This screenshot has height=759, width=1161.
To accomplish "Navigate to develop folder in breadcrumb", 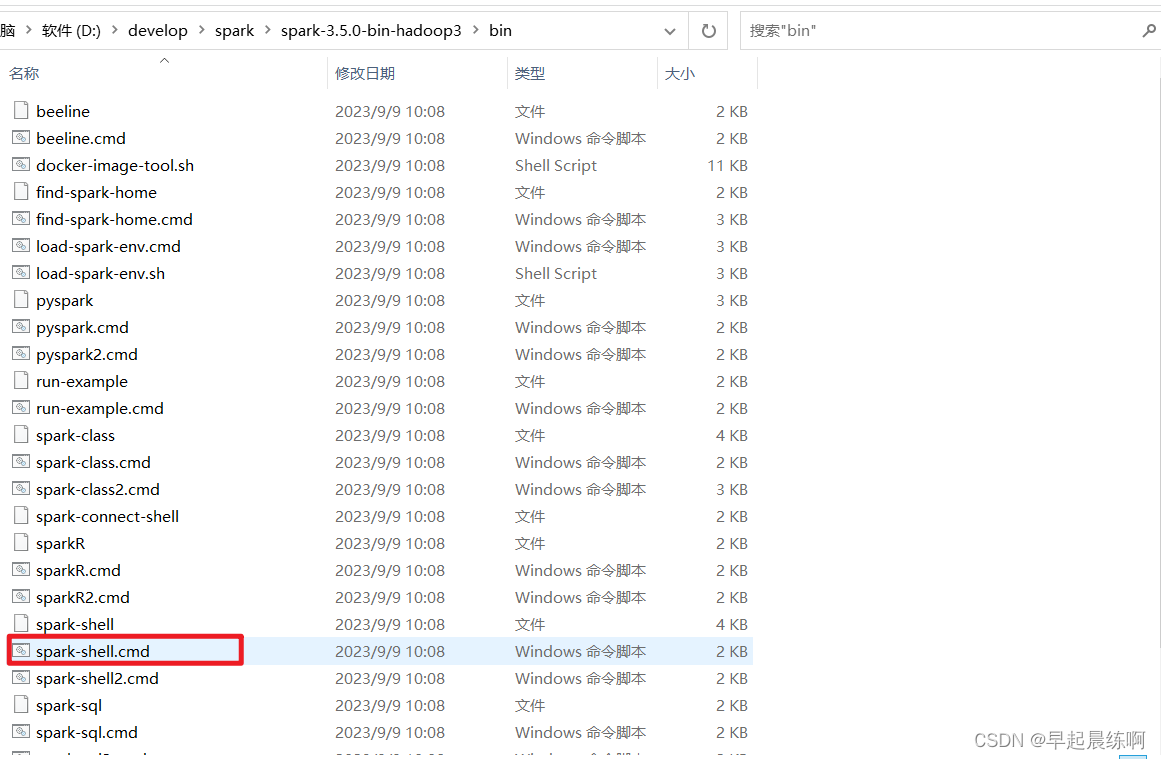I will click(158, 30).
